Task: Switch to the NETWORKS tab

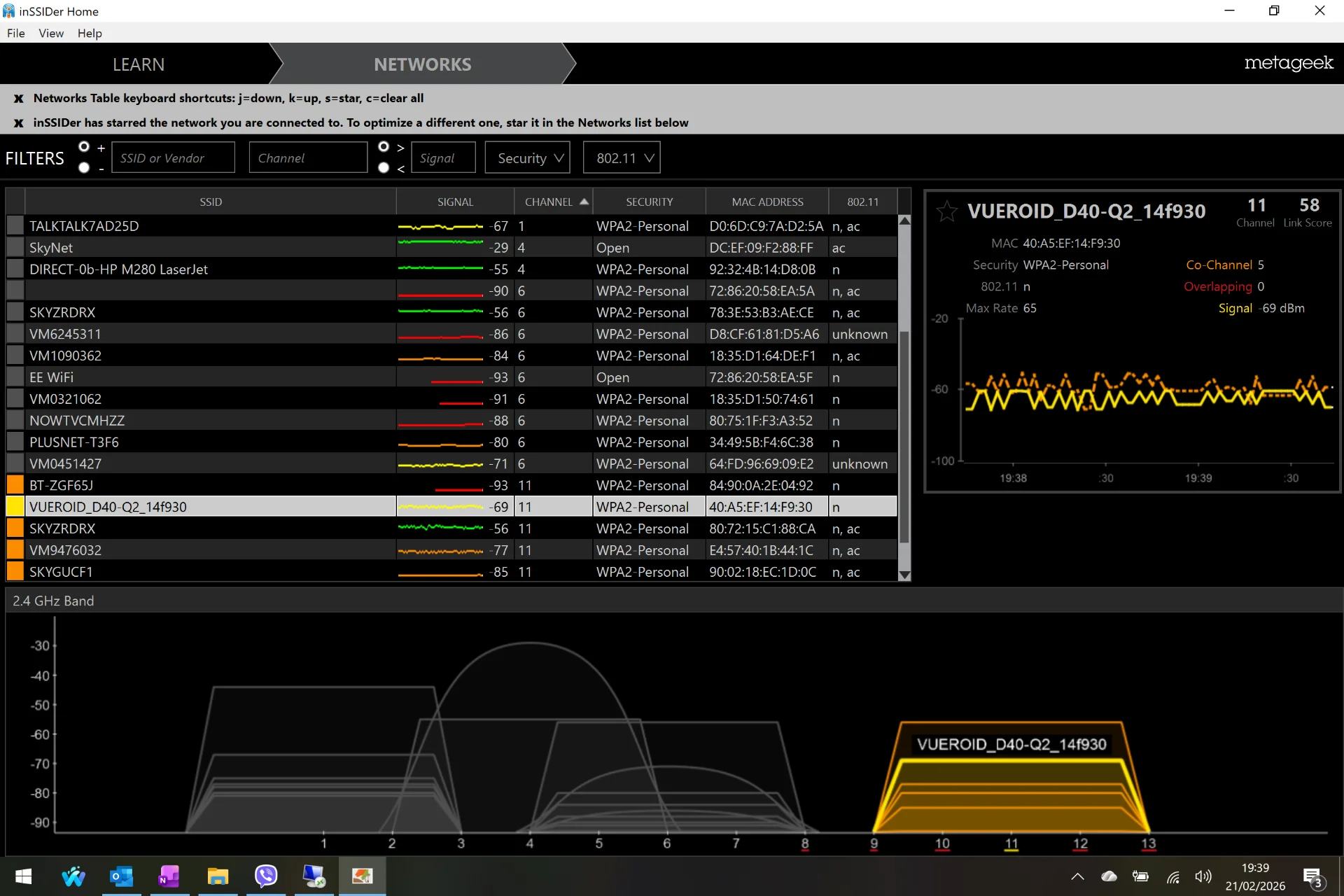Action: 423,64
